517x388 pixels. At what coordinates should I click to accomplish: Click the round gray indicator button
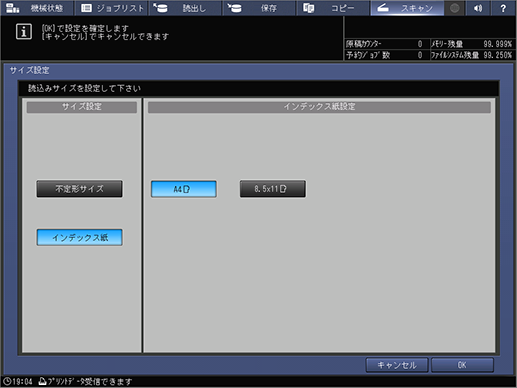454,8
